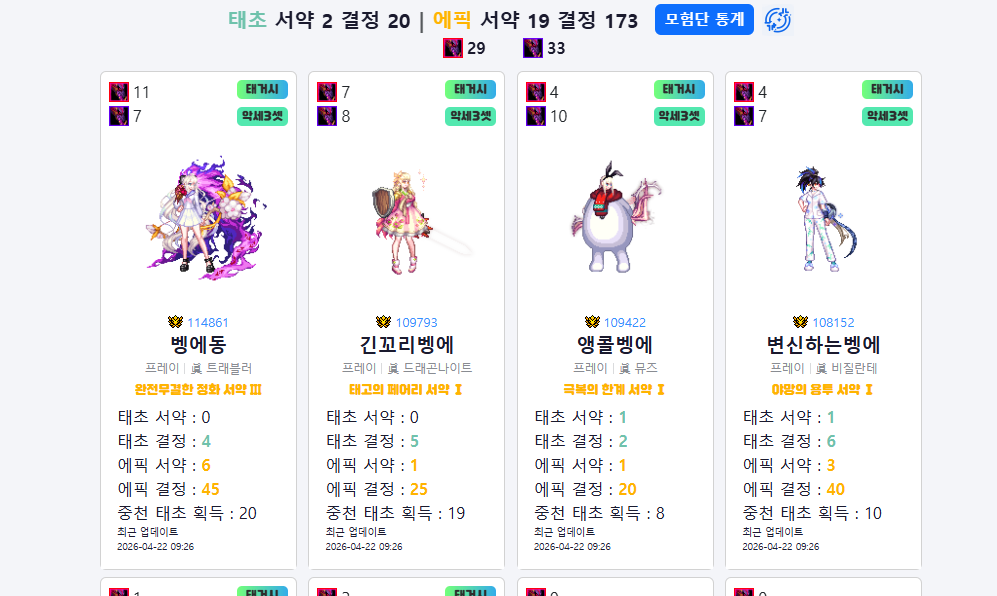This screenshot has height=596, width=997.
Task: Click 야망의 용투 서약 Ⅰ label
Action: pyautogui.click(x=823, y=389)
